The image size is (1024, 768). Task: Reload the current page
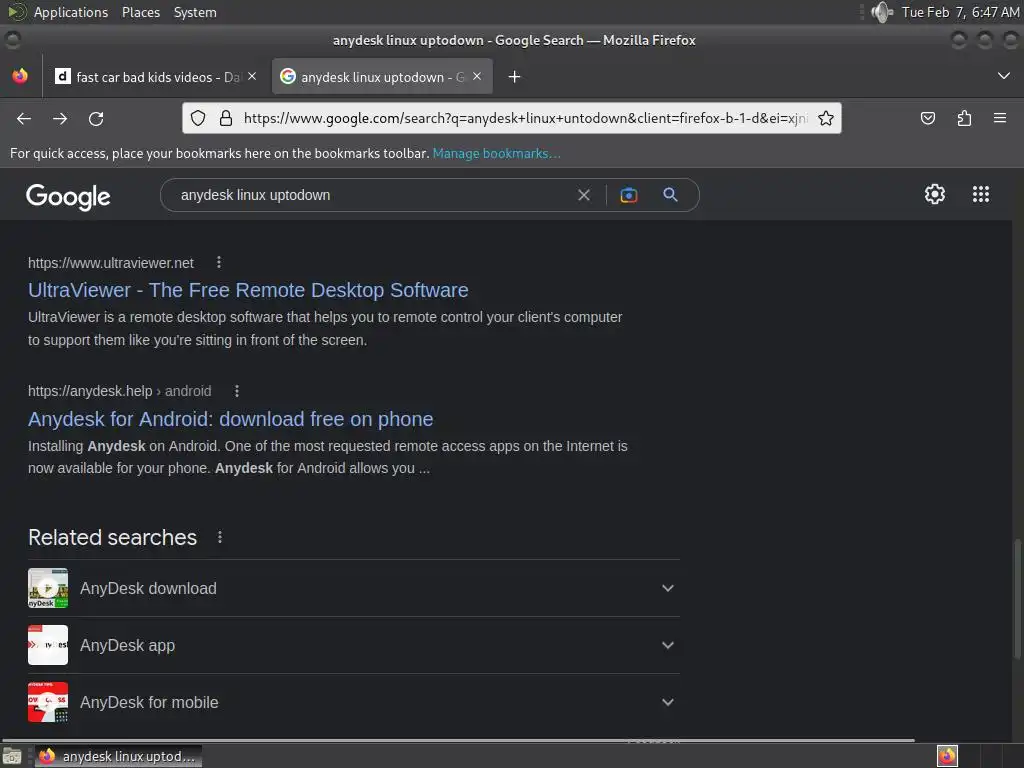click(96, 118)
